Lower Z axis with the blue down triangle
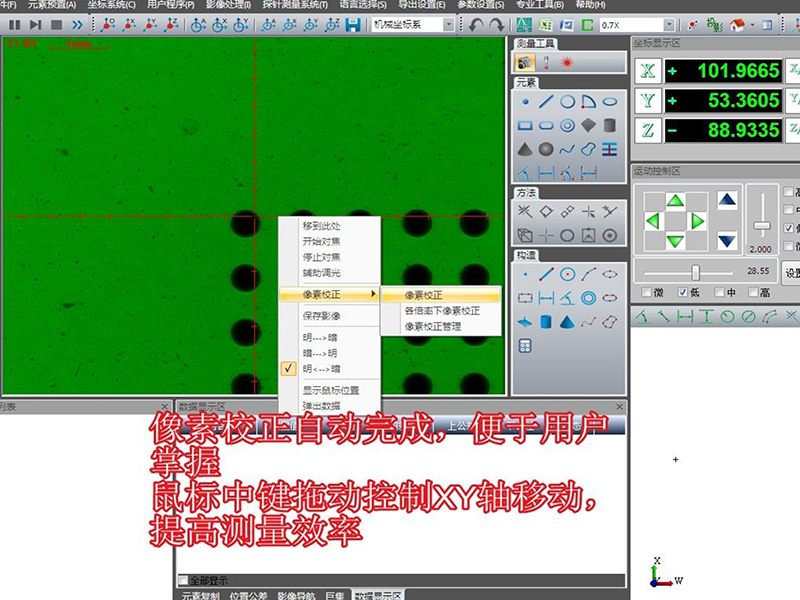The height and width of the screenshot is (600, 800). pyautogui.click(x=727, y=240)
